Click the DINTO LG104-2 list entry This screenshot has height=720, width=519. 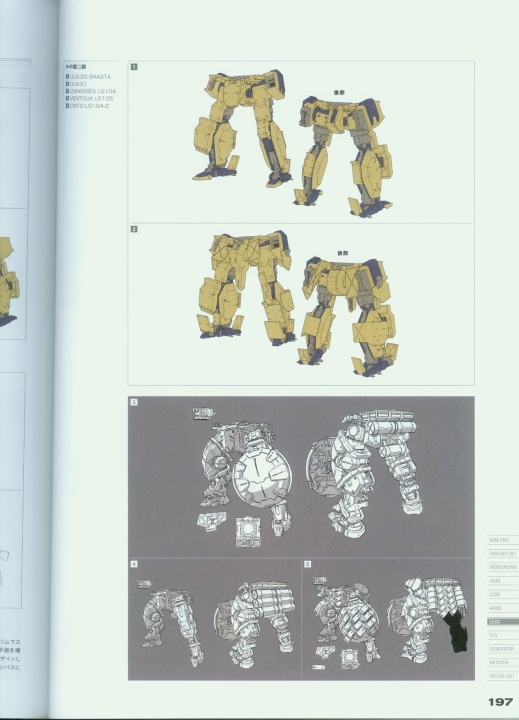click(87, 106)
